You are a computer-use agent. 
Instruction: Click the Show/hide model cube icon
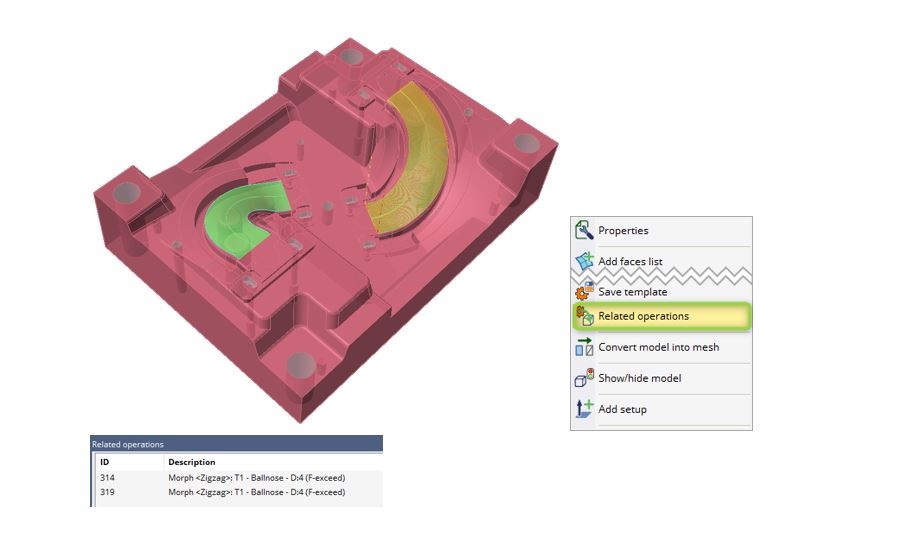click(584, 378)
